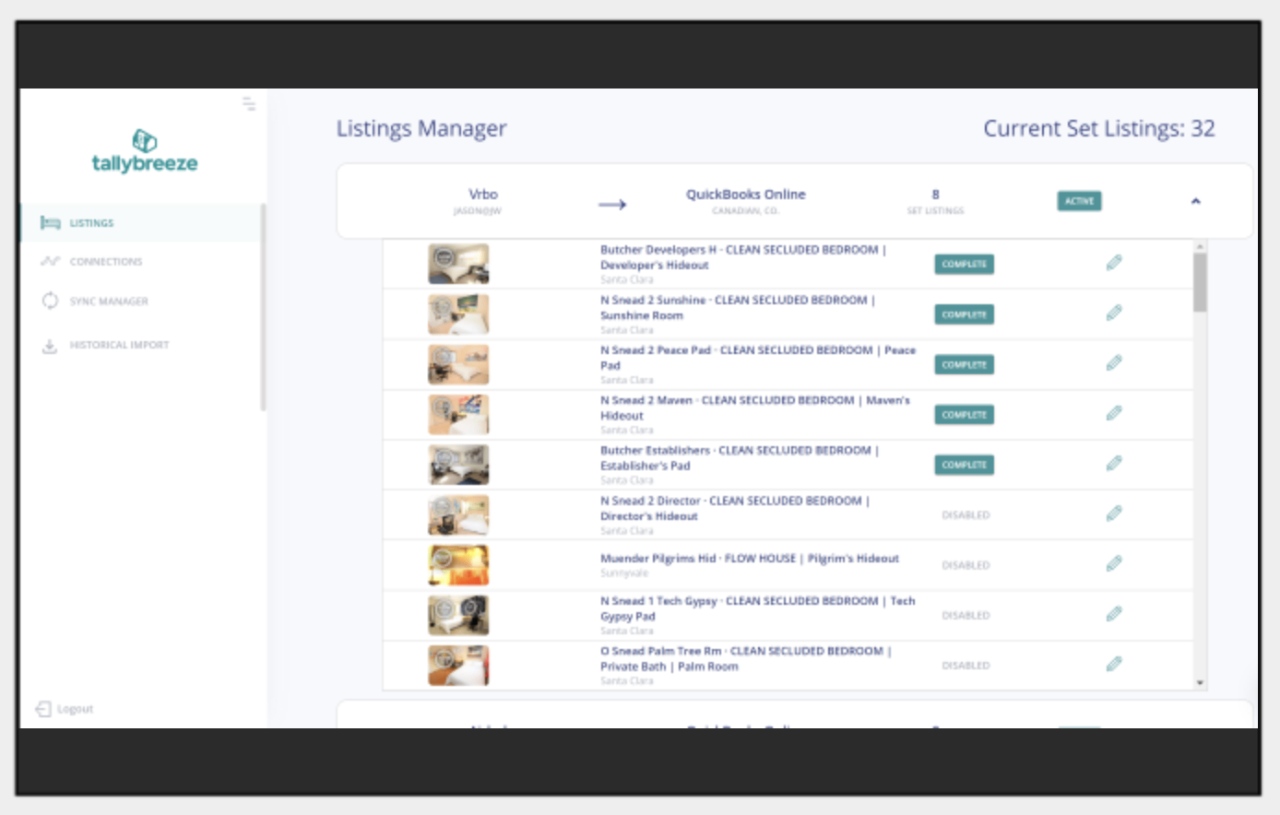Open the Pilgrim's Hideout listing thumbnail
Image resolution: width=1280 pixels, height=815 pixels.
click(459, 565)
